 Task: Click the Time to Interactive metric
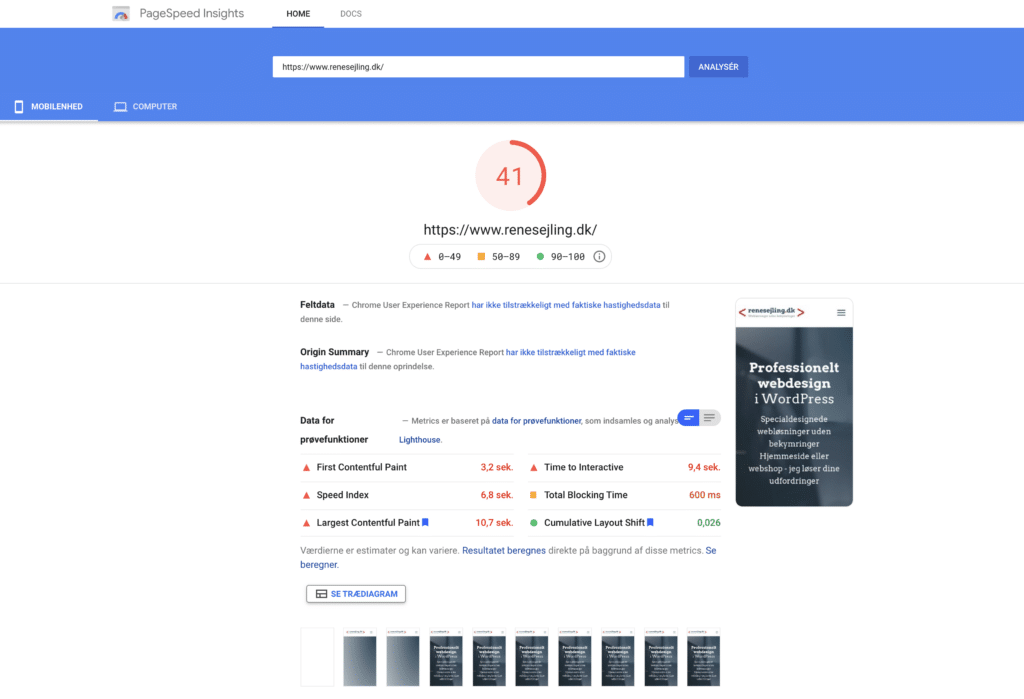(x=624, y=467)
